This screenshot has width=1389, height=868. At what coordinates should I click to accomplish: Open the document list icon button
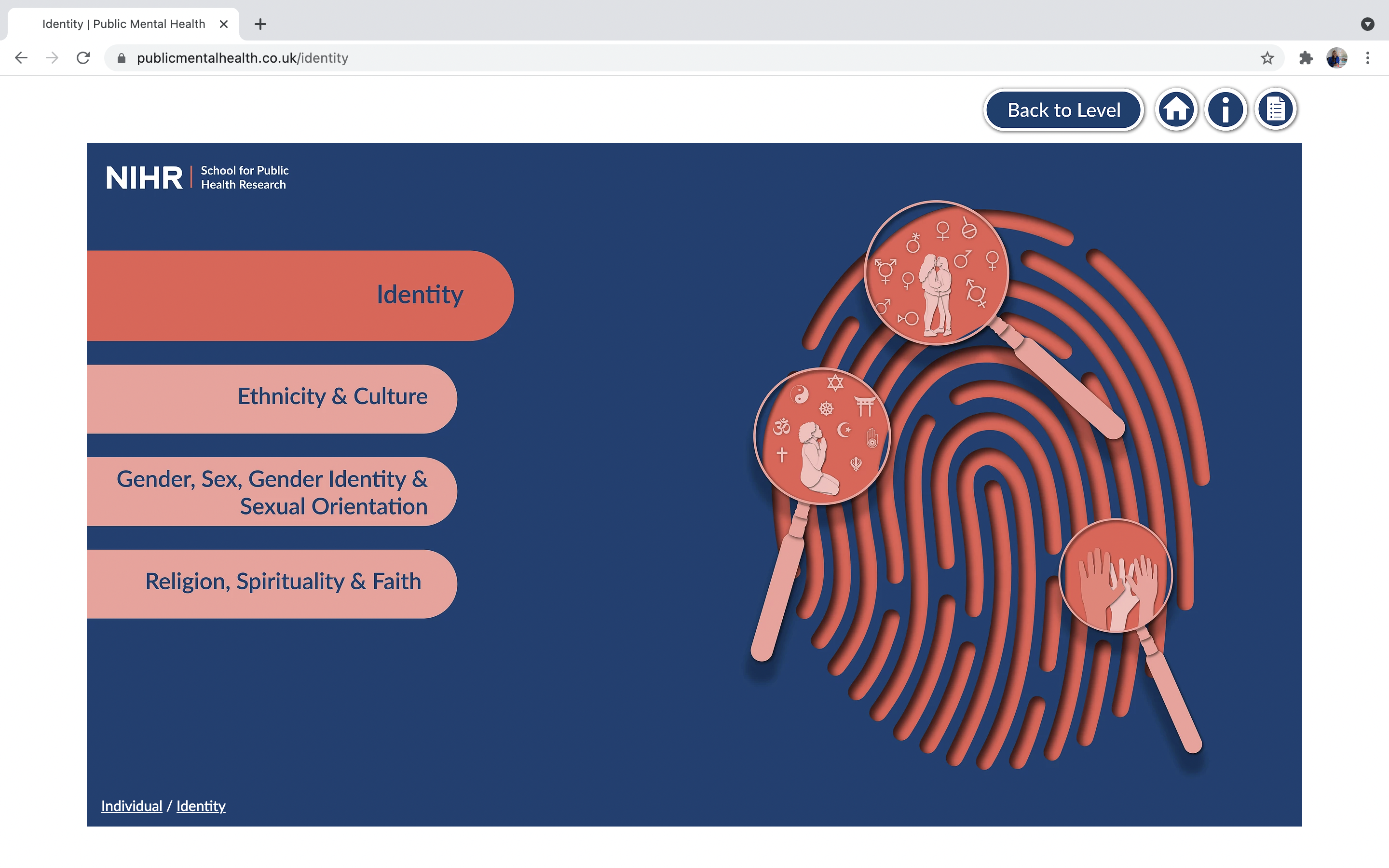coord(1275,109)
